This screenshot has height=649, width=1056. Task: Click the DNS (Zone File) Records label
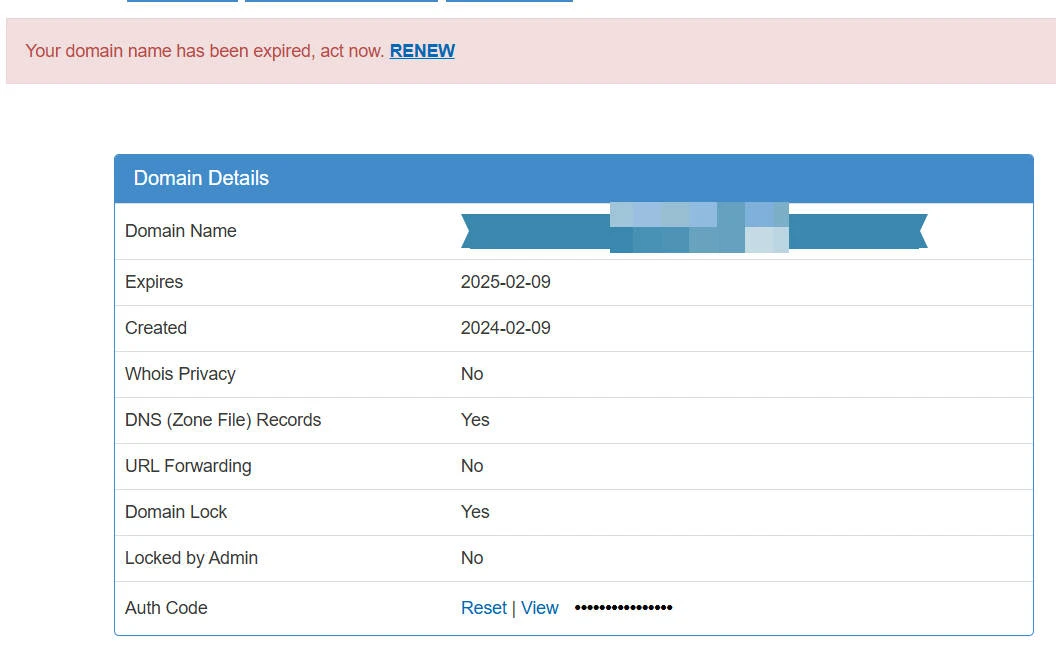tap(223, 420)
